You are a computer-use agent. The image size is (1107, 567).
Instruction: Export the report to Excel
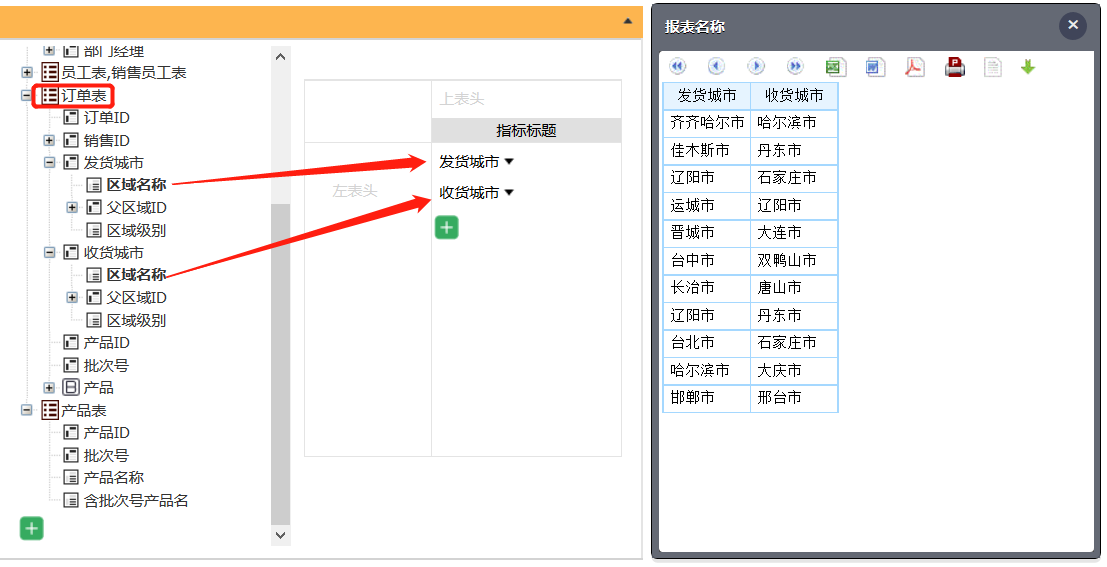836,67
